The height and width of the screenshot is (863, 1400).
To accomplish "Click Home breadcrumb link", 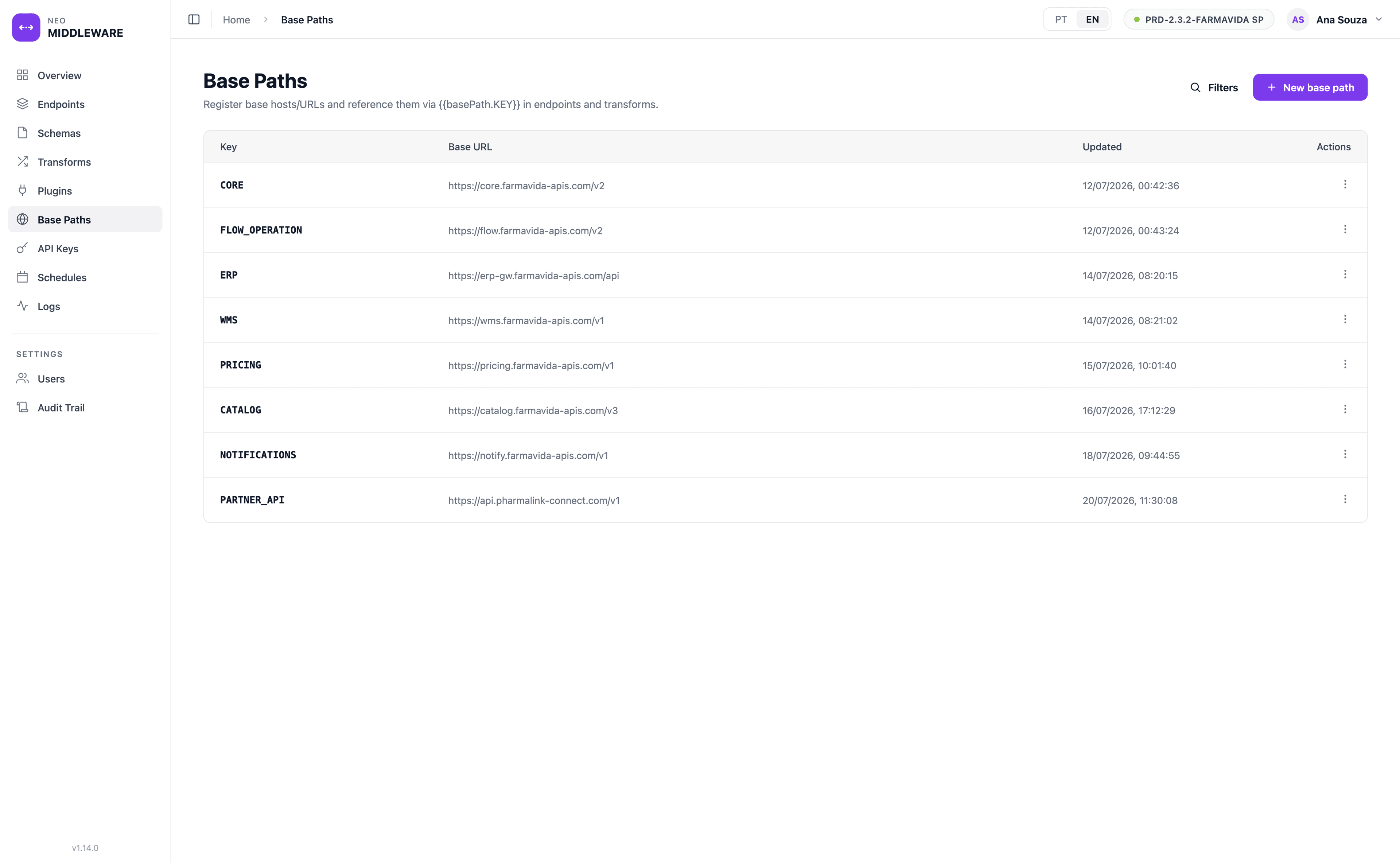I will 236,19.
